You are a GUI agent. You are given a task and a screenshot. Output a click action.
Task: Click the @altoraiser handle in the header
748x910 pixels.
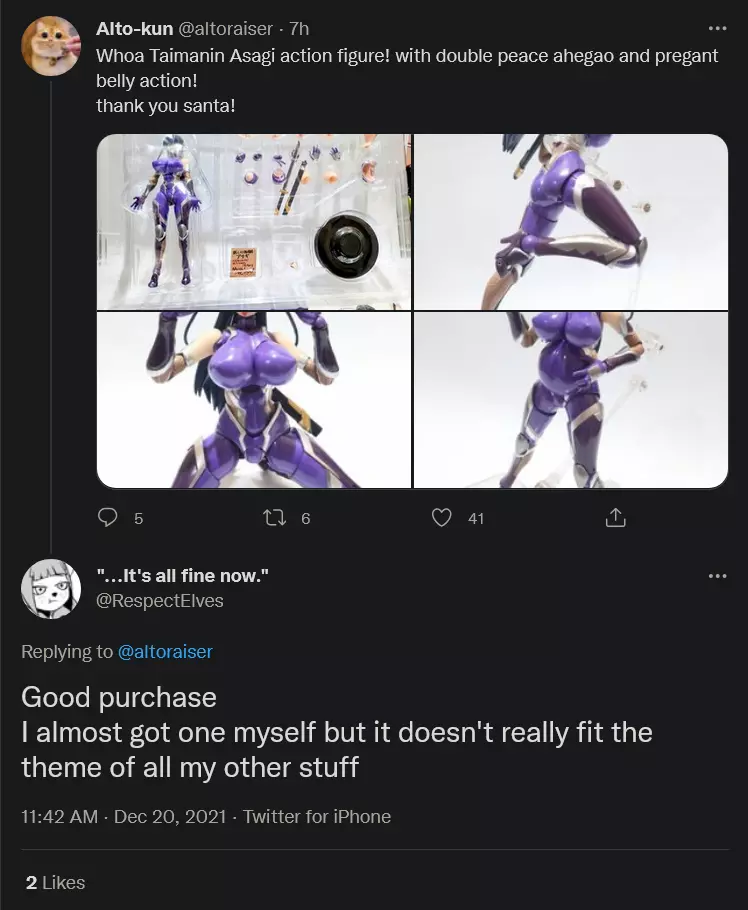point(225,28)
